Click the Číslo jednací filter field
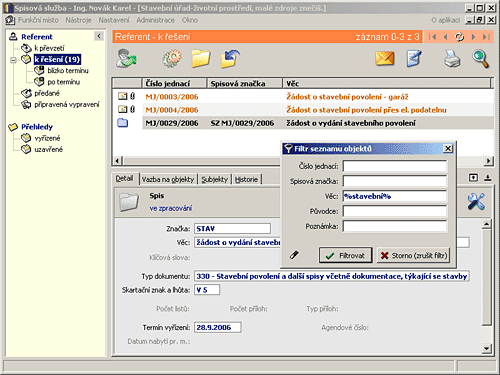This screenshot has height=375, width=500. [x=395, y=166]
